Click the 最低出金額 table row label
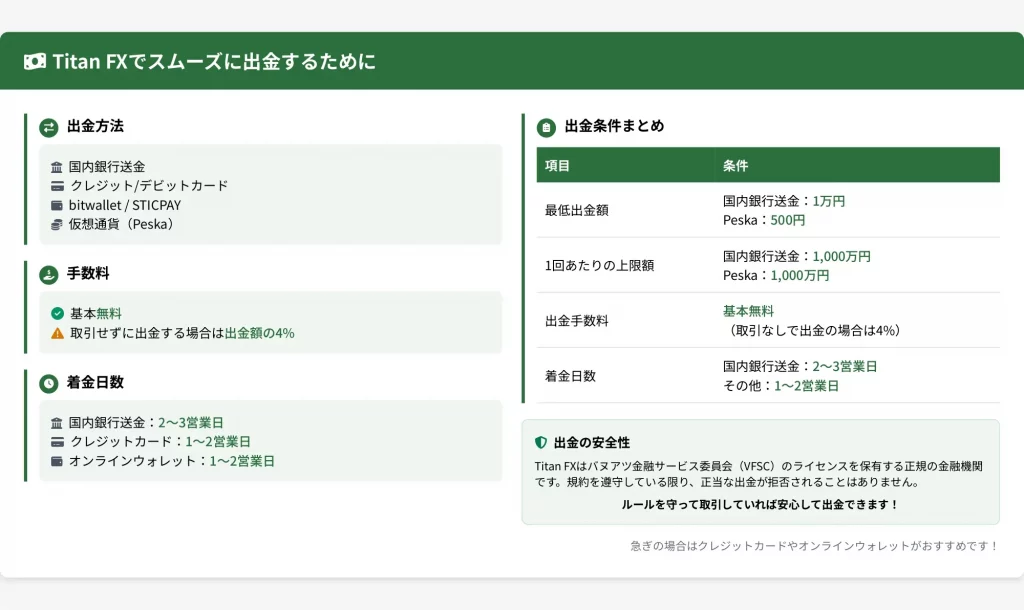The image size is (1024, 610). [577, 211]
